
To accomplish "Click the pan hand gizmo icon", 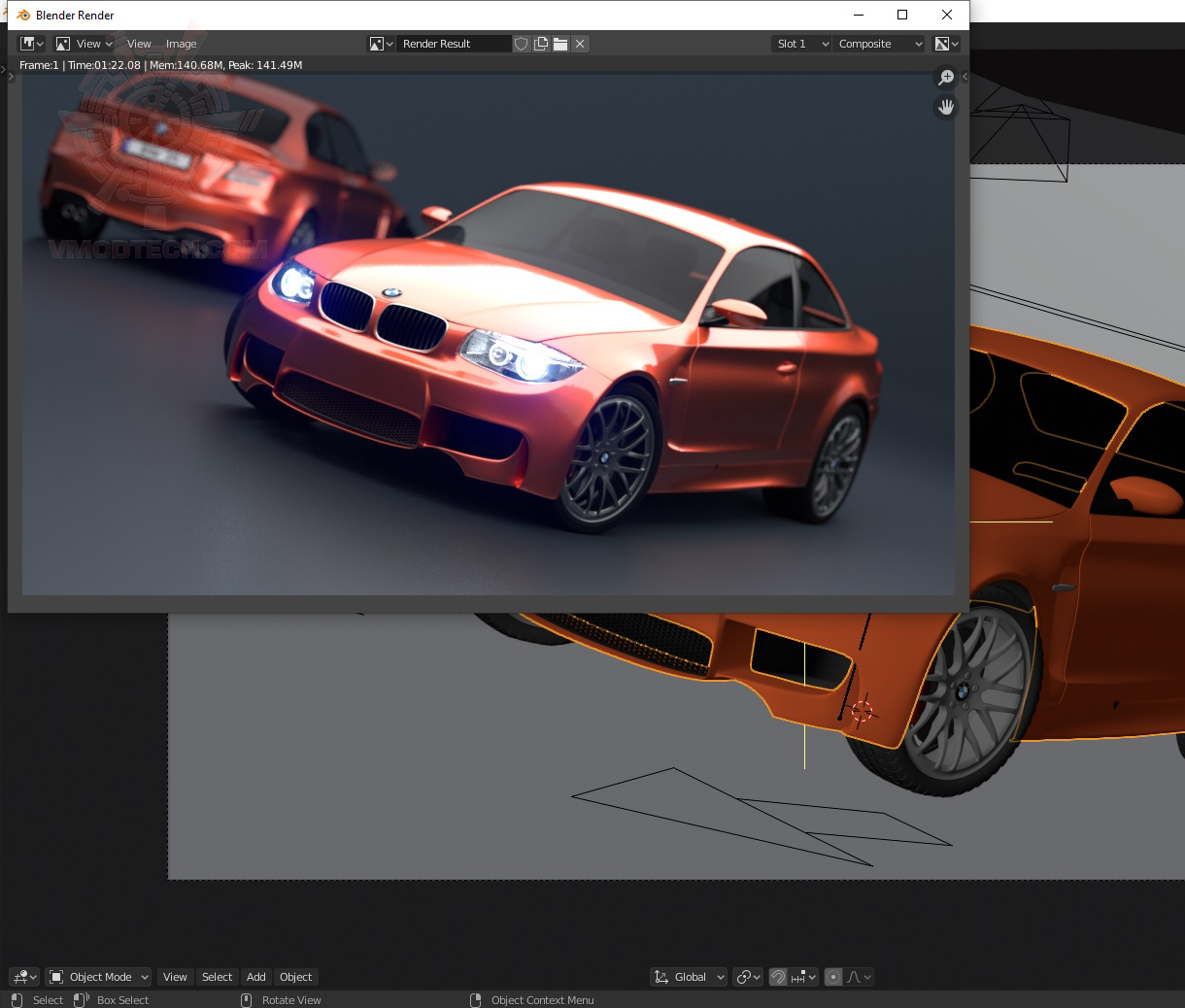I will click(945, 107).
